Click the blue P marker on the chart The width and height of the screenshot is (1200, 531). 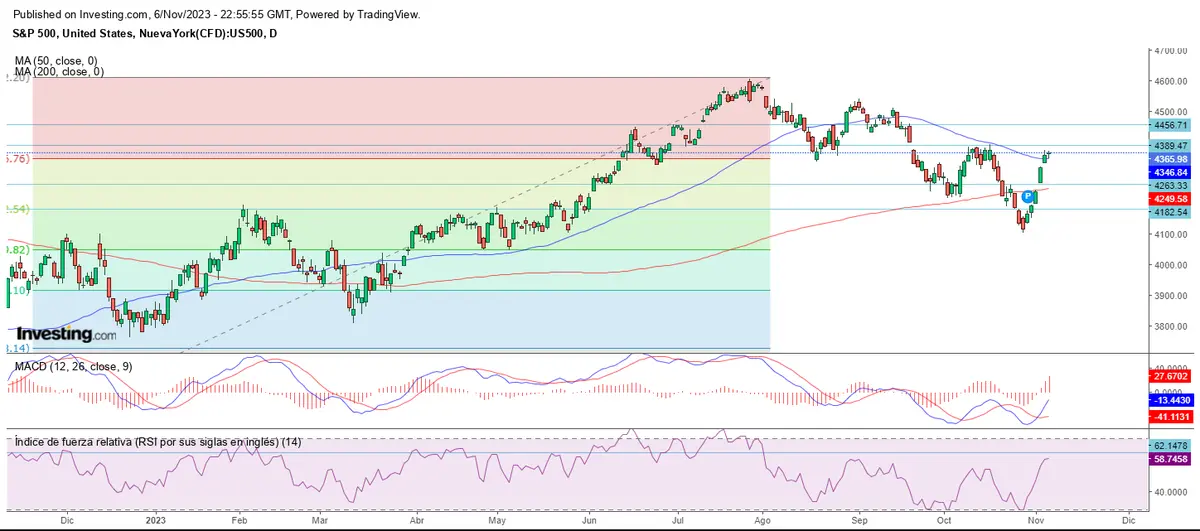(1028, 197)
